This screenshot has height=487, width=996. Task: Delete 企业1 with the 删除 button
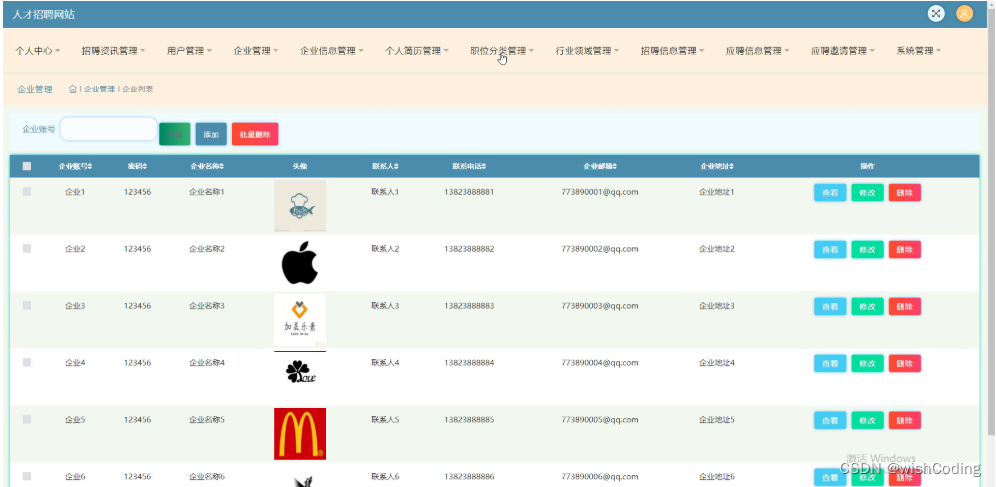pos(905,192)
